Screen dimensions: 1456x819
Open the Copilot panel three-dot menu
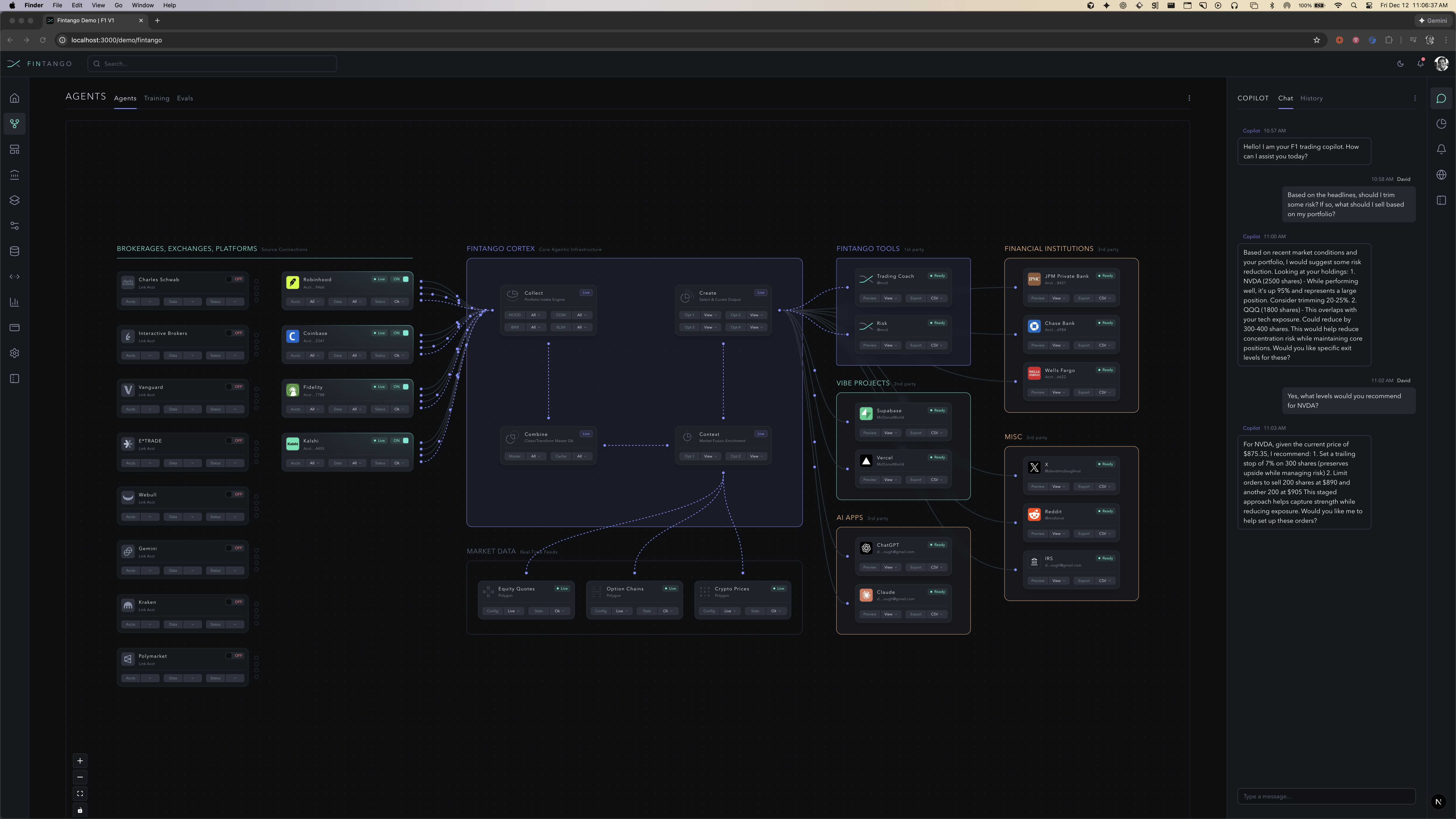(1415, 98)
